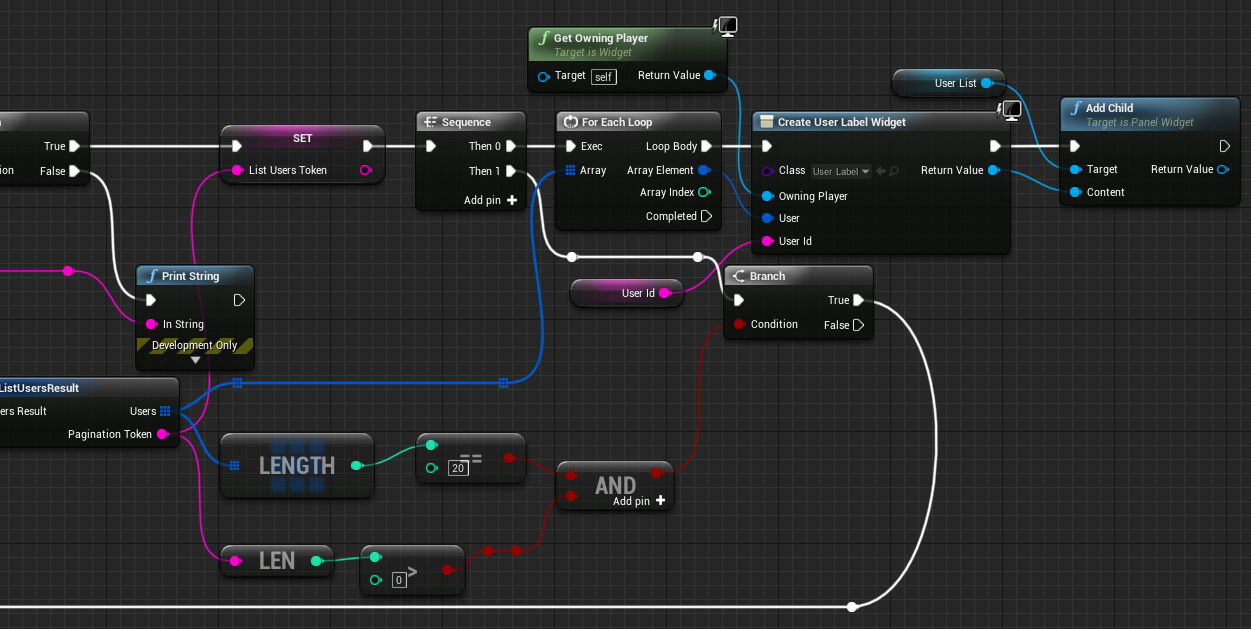Viewport: 1251px width, 629px height.
Task: Click the User List variable output pin
Action: pyautogui.click(x=986, y=83)
